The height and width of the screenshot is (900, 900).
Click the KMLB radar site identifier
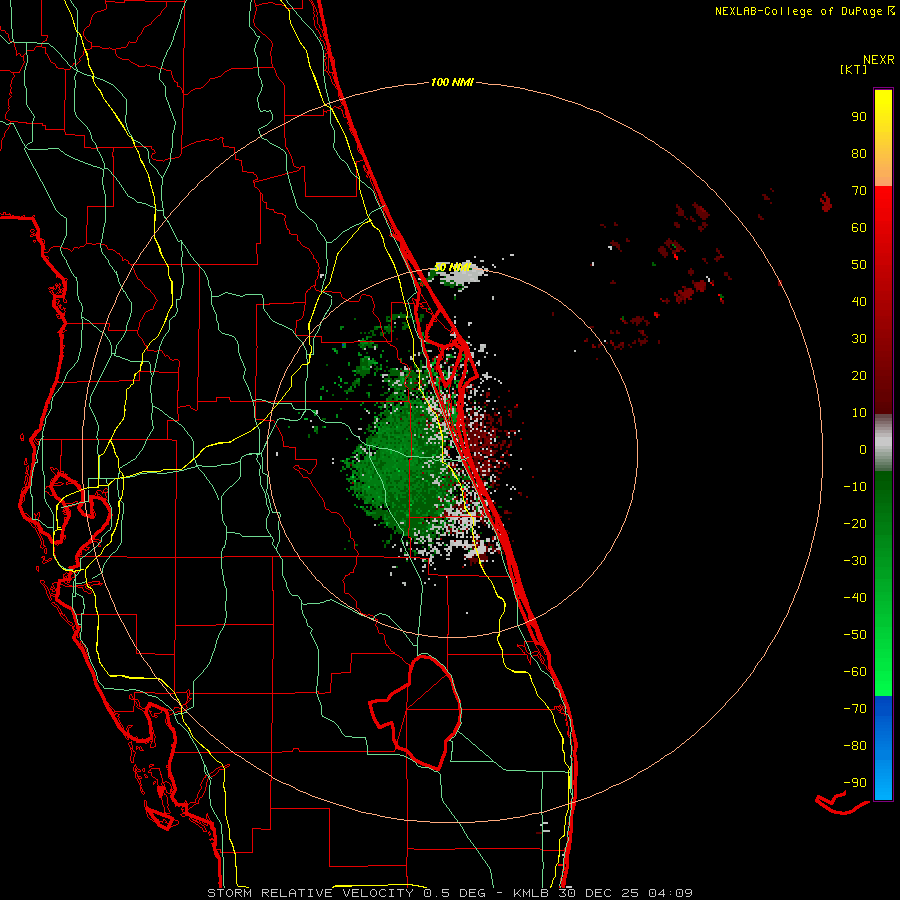[531, 893]
